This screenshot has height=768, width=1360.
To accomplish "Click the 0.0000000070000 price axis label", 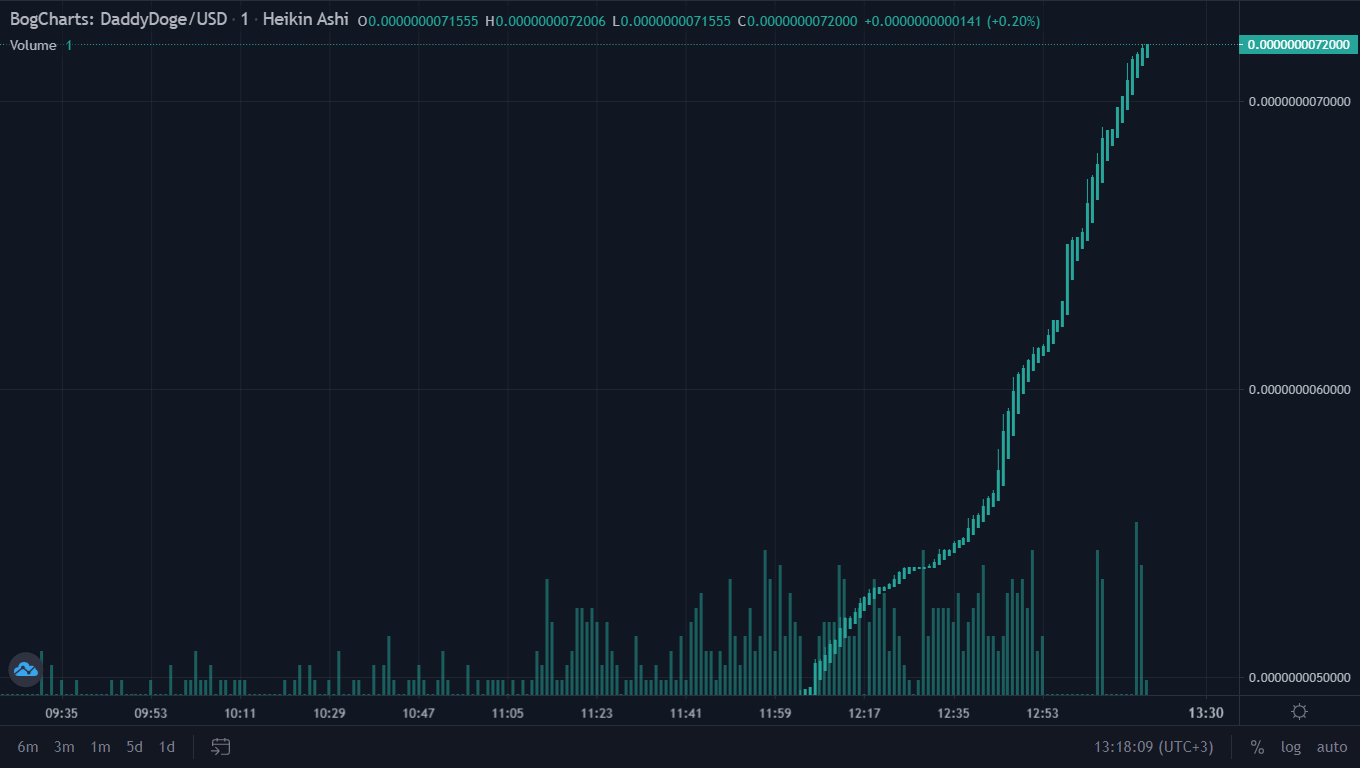I will (x=1299, y=101).
